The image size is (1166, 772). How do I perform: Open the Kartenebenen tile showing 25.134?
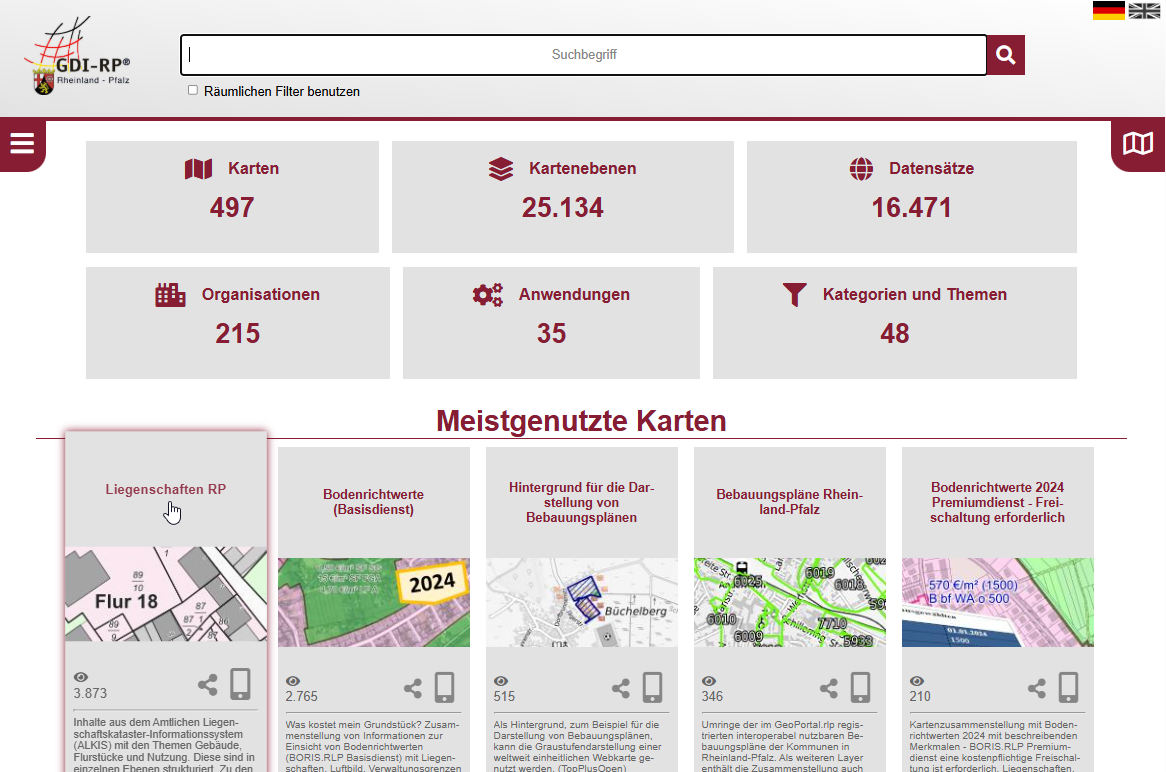coord(562,196)
